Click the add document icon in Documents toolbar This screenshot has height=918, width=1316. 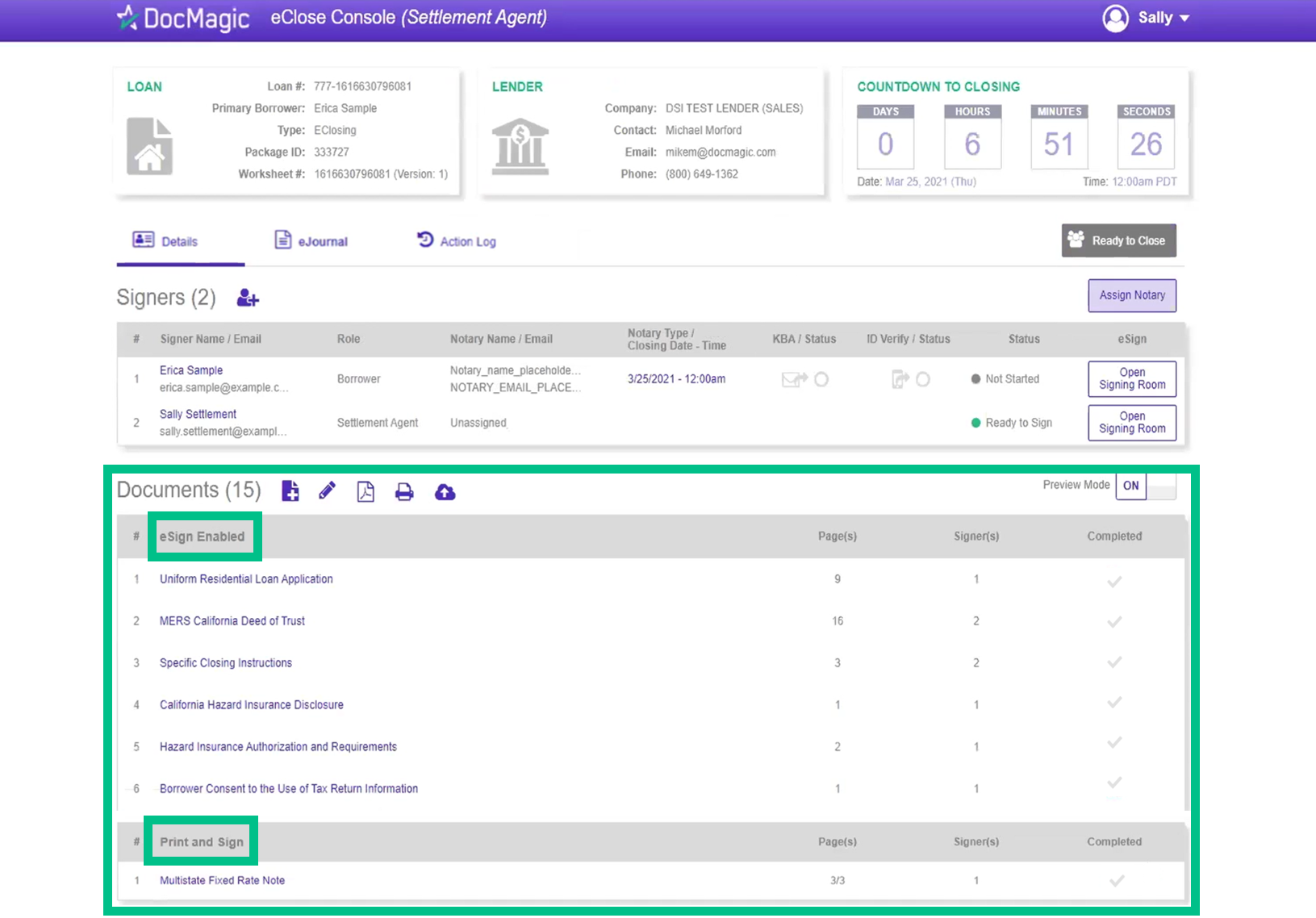pyautogui.click(x=290, y=490)
